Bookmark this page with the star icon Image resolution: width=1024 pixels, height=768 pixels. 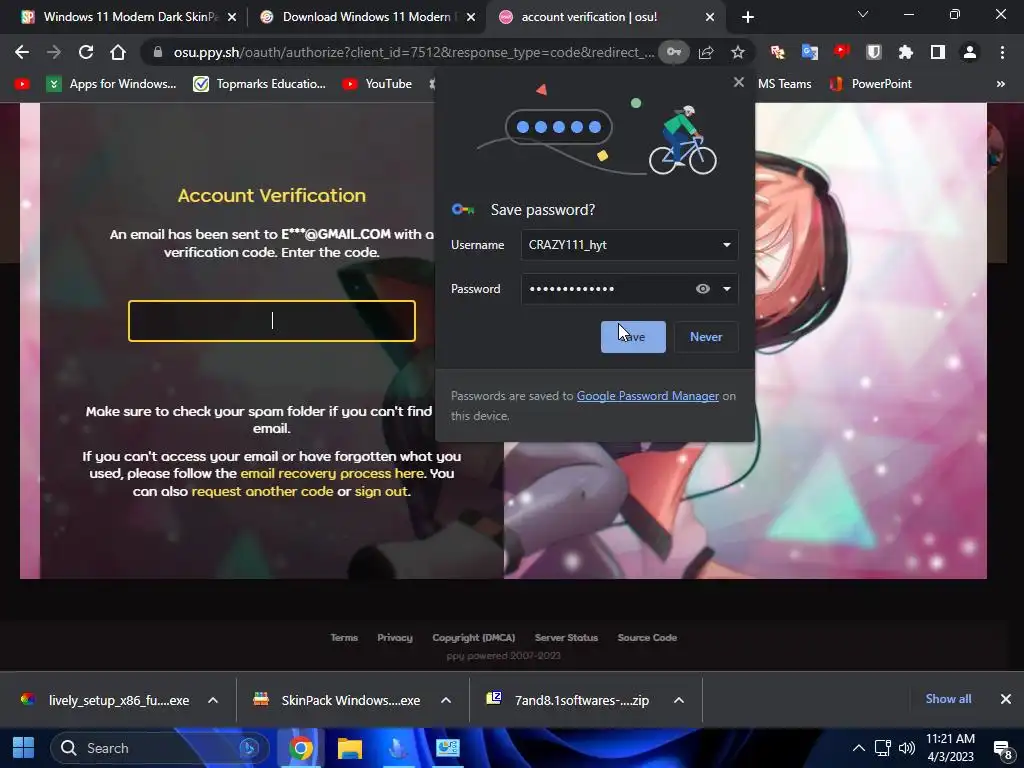[738, 52]
